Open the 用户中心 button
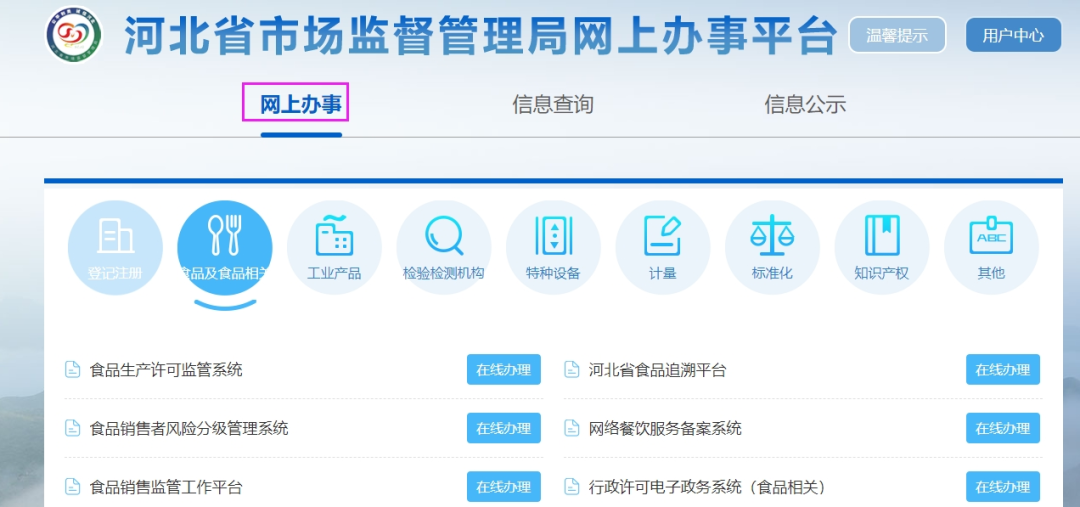This screenshot has height=507, width=1080. (1012, 35)
